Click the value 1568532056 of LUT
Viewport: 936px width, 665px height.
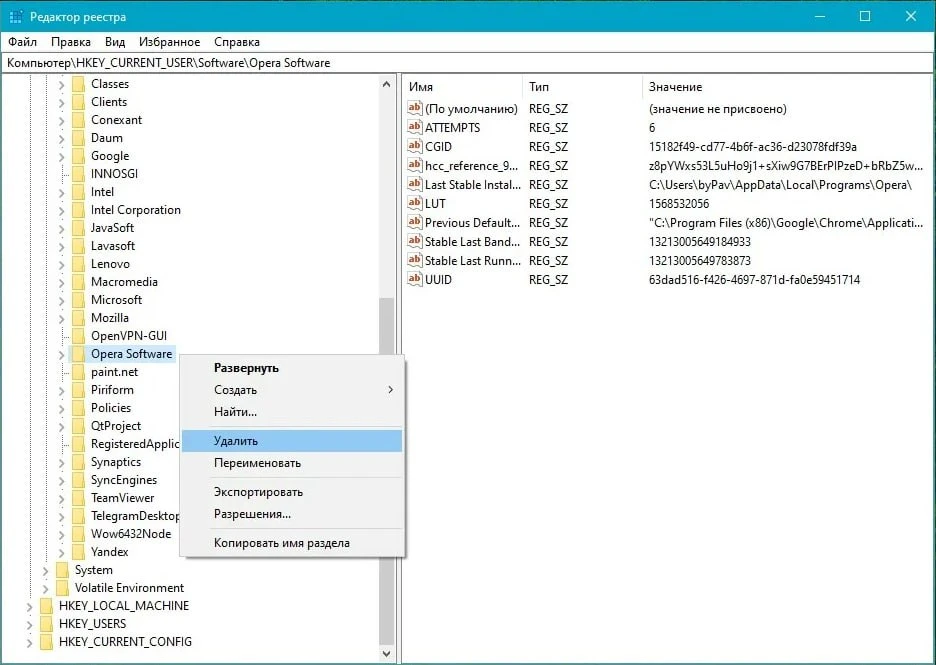coord(679,204)
